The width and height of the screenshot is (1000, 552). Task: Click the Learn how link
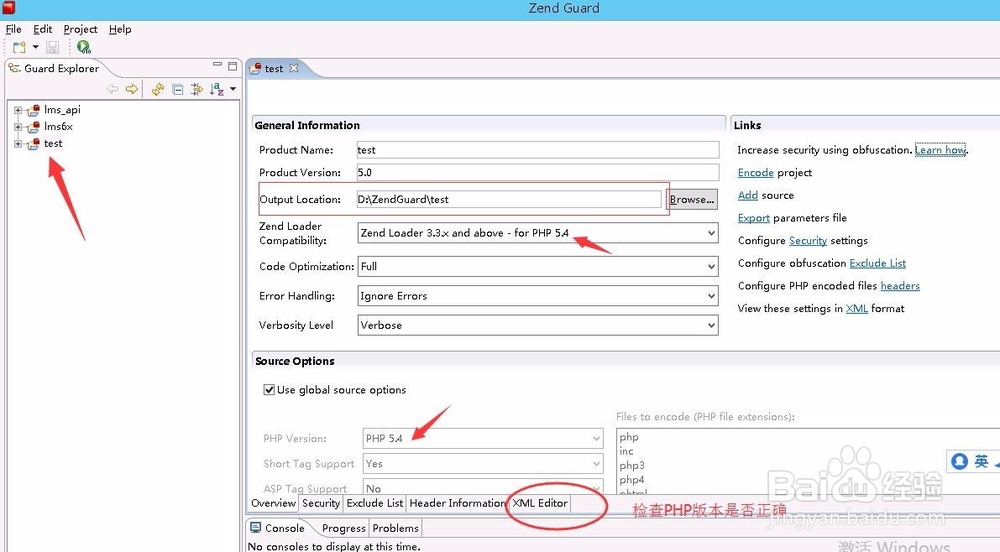(x=941, y=150)
